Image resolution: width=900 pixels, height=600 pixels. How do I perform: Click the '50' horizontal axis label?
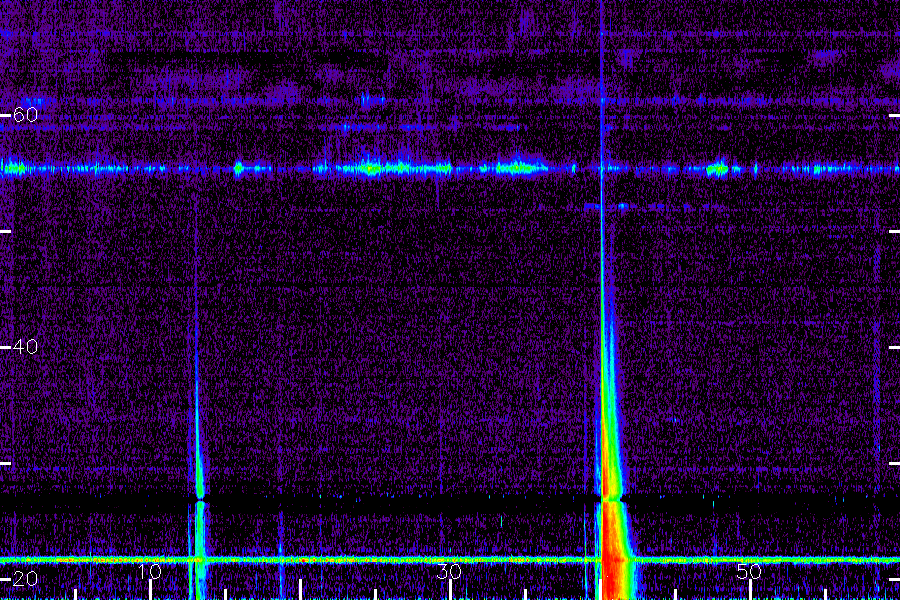tap(749, 572)
